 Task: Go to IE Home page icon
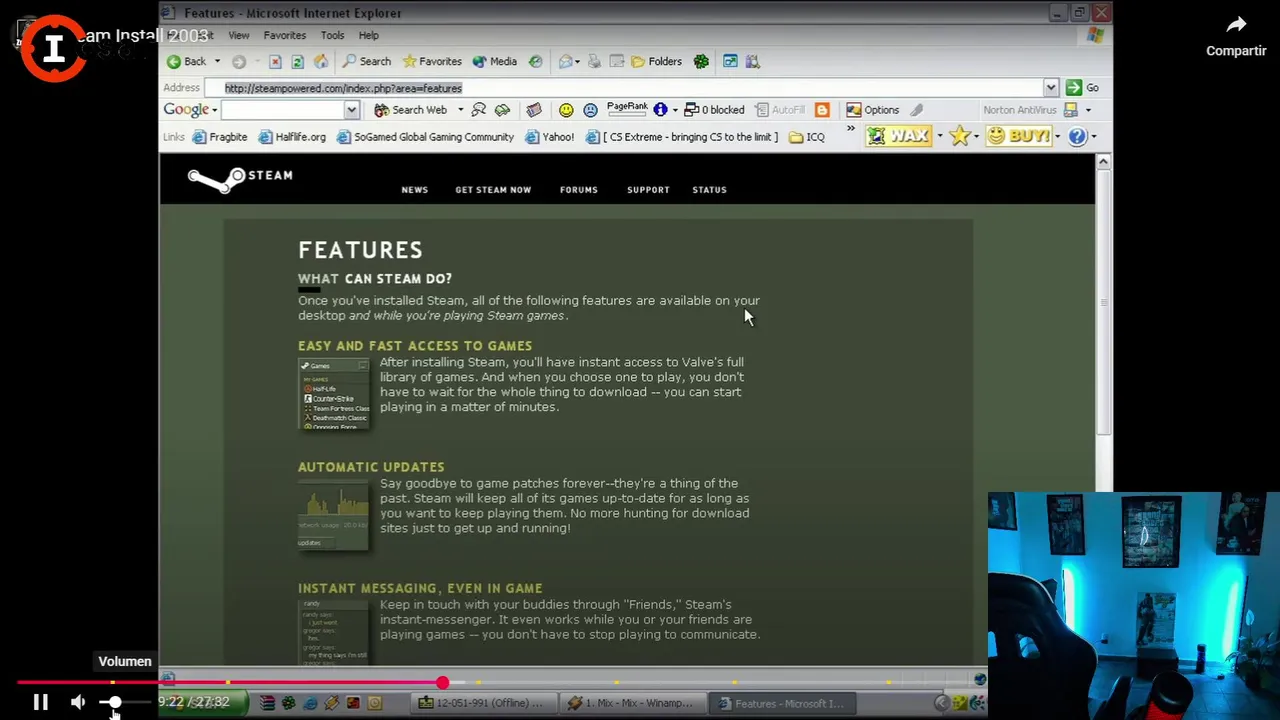point(320,62)
